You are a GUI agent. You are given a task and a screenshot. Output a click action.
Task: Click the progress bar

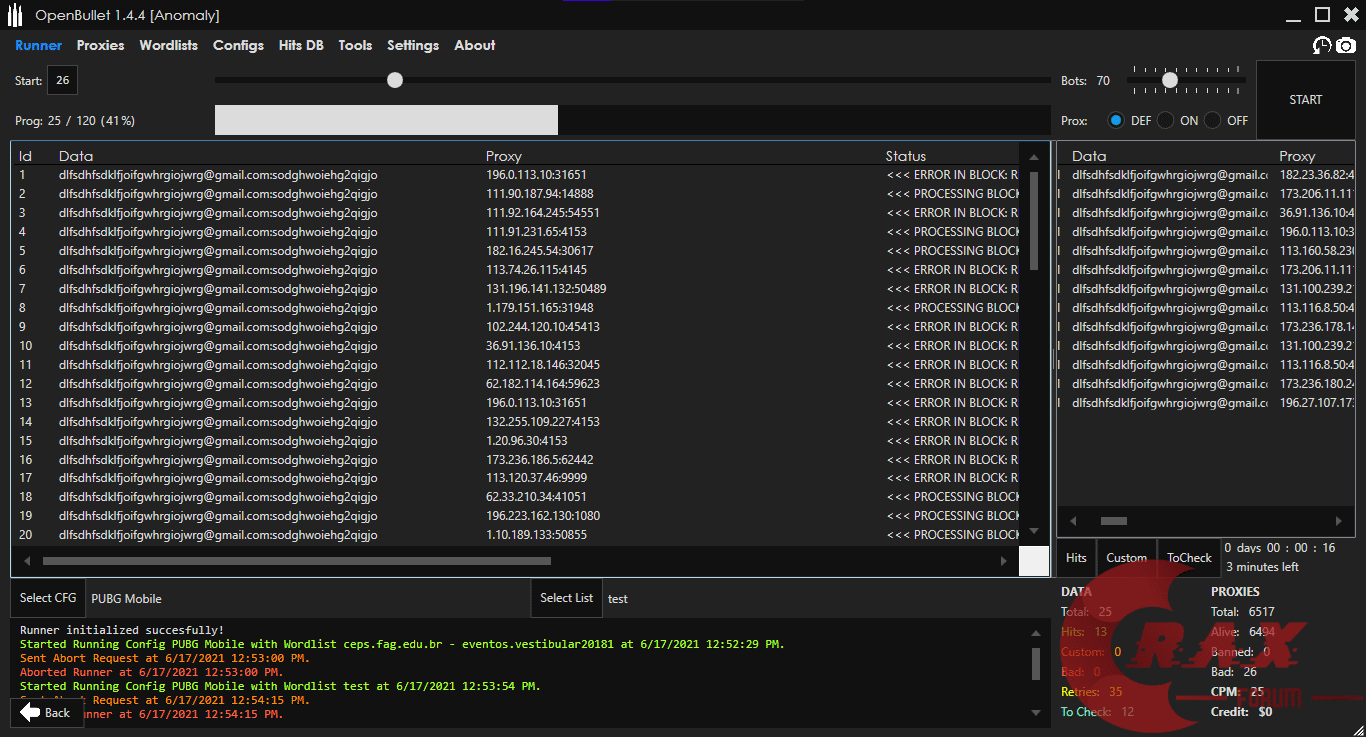click(x=632, y=120)
